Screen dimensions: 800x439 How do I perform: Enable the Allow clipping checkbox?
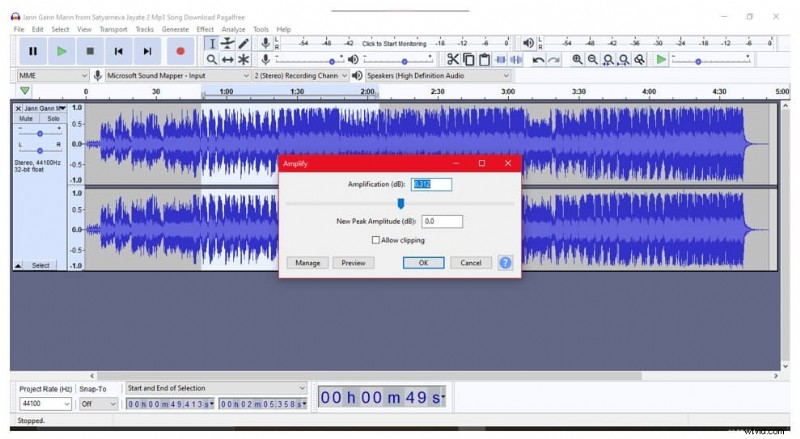pyautogui.click(x=376, y=240)
